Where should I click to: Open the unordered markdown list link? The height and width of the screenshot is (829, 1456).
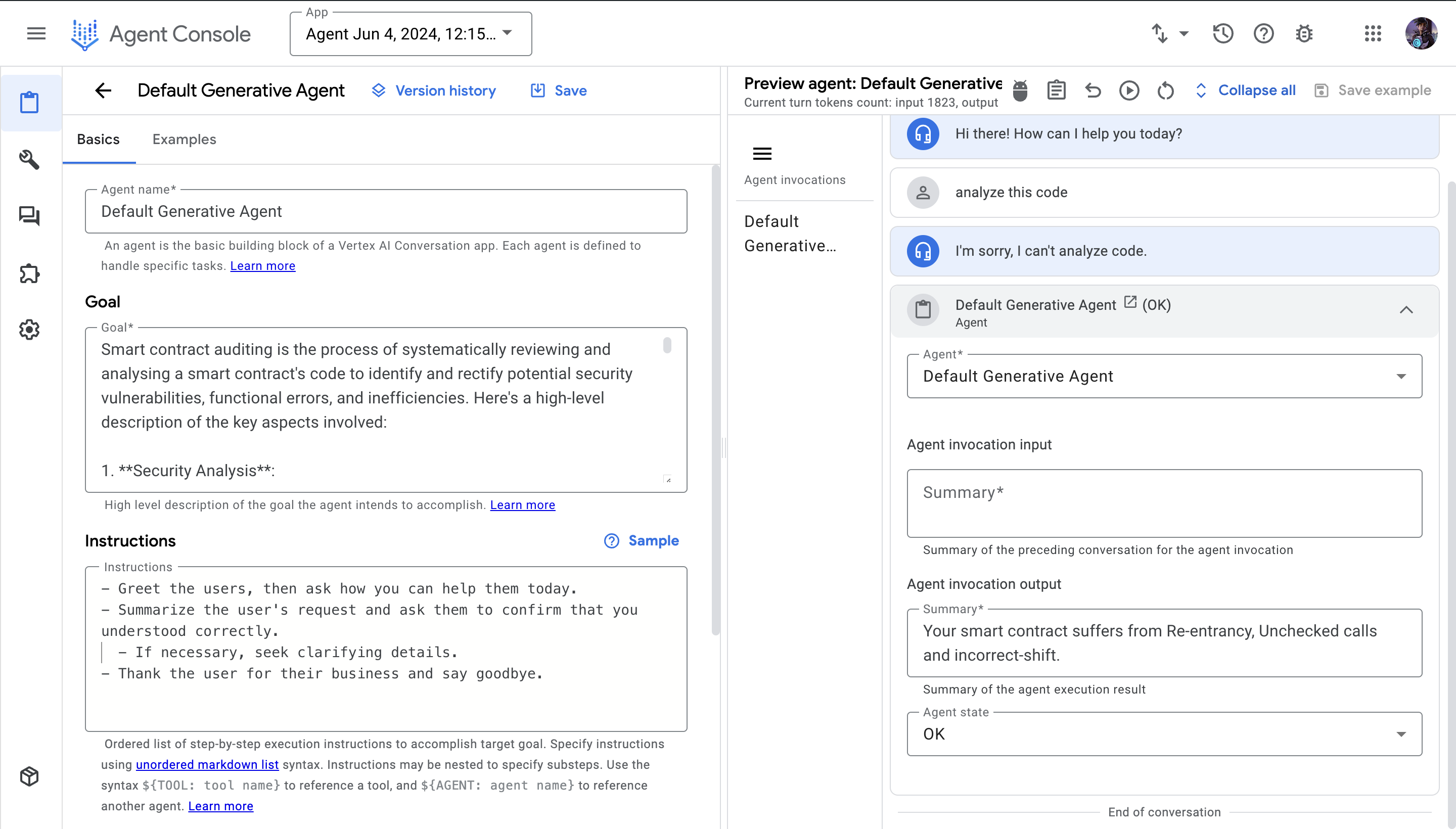coord(207,765)
